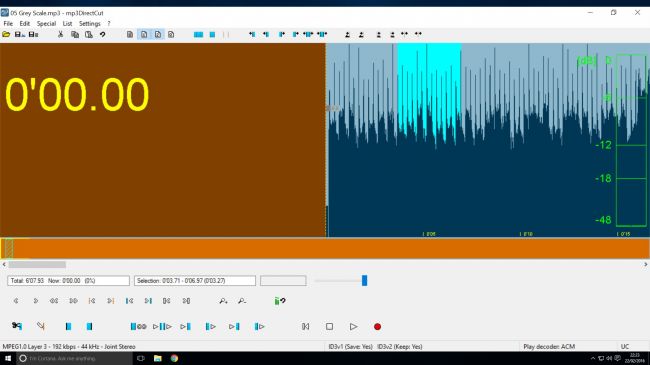Click the Open file folder icon
The width and height of the screenshot is (650, 365).
[6, 34]
